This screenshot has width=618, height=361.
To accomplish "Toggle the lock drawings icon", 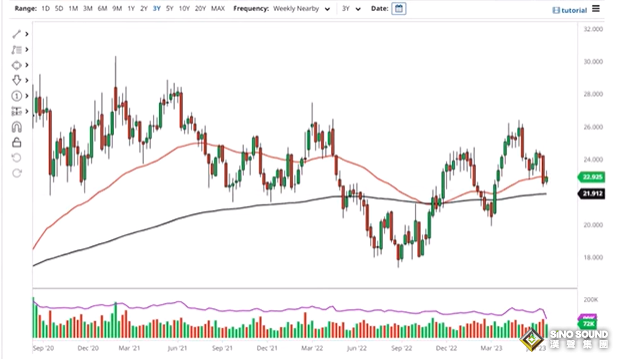I will click(17, 142).
